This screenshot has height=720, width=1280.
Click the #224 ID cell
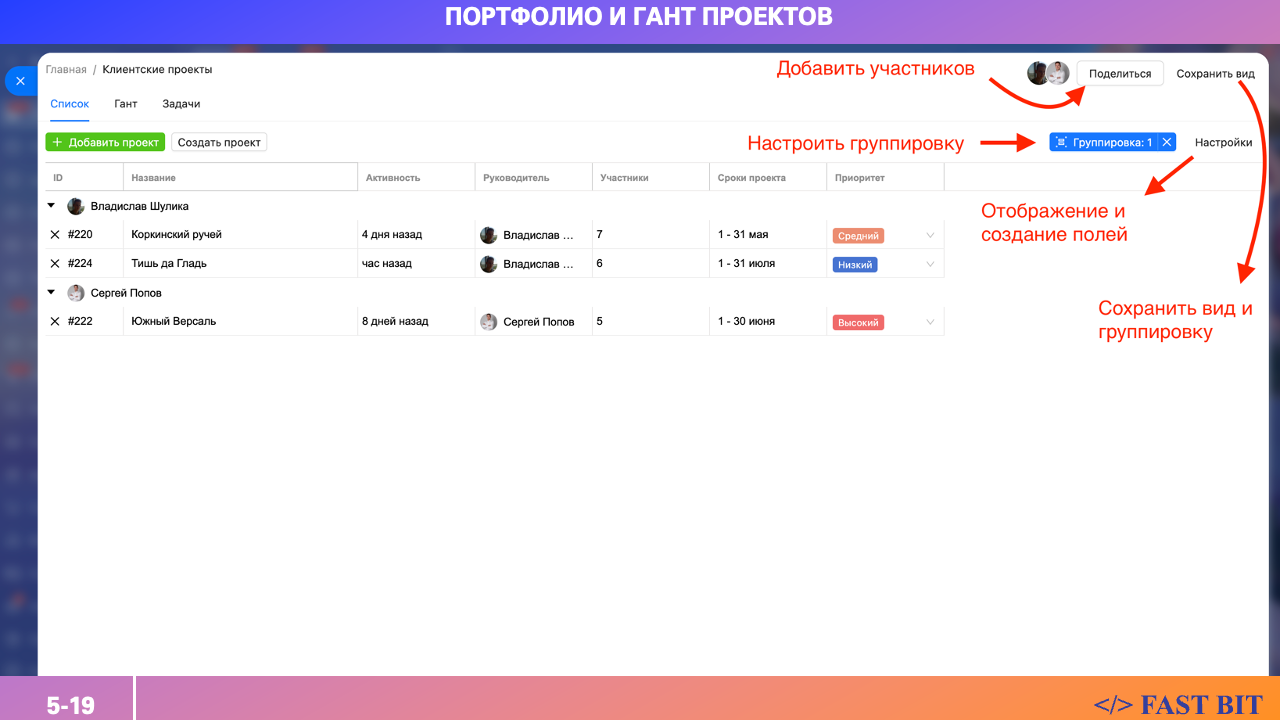pyautogui.click(x=80, y=264)
